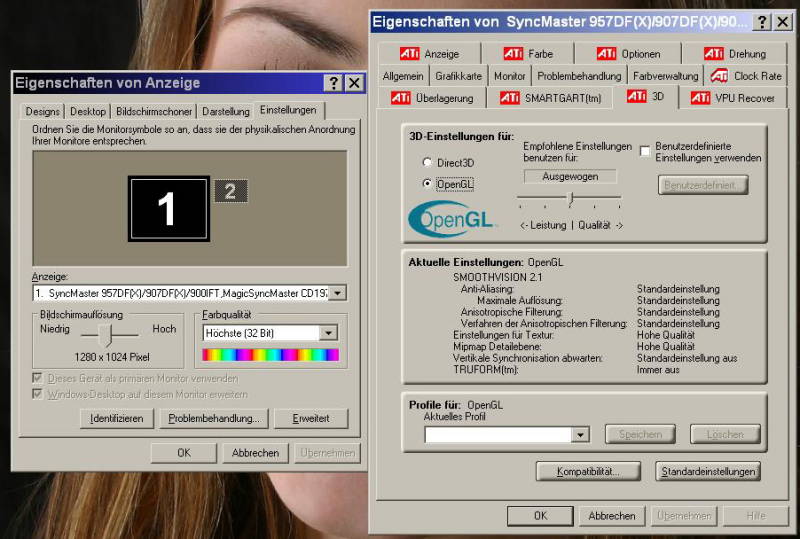Open the Darstellung tab
Viewport: 800px width, 539px height.
[226, 111]
